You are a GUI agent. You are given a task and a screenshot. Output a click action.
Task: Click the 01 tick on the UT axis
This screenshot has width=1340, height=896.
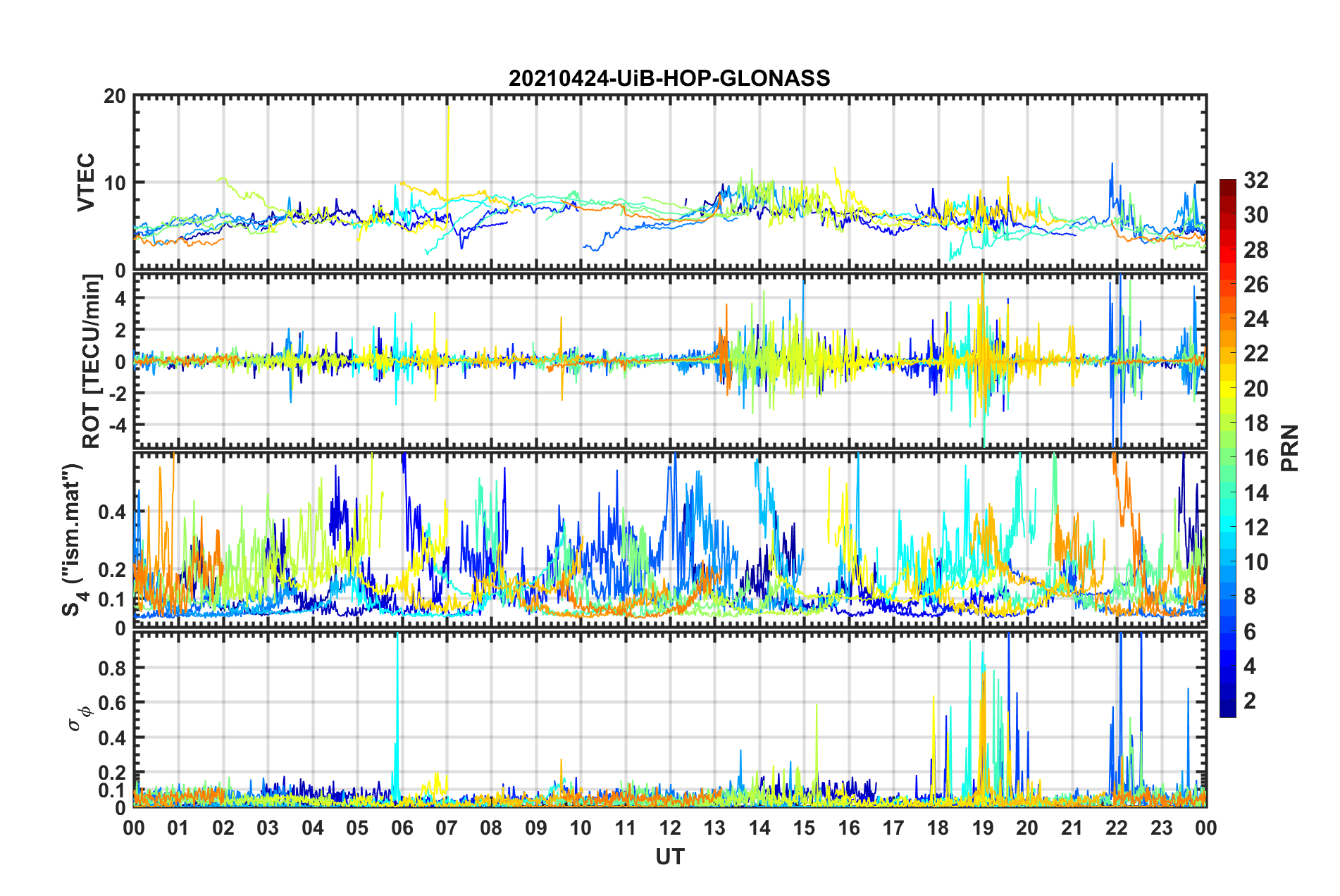tap(178, 828)
